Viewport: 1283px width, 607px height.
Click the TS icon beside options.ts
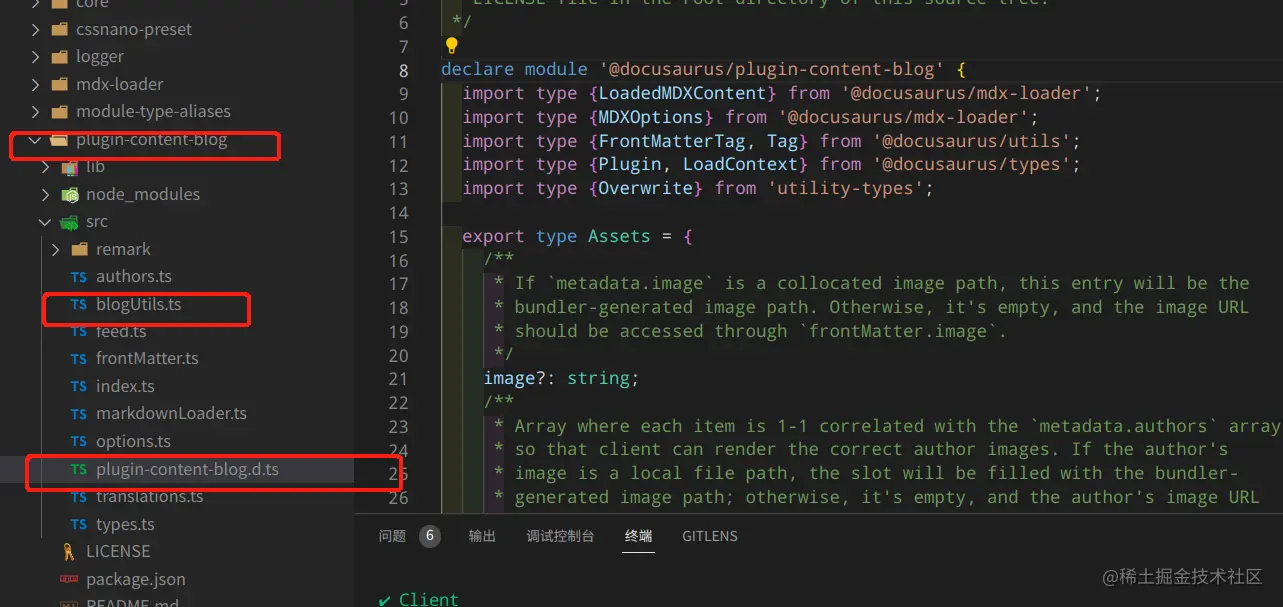[79, 442]
